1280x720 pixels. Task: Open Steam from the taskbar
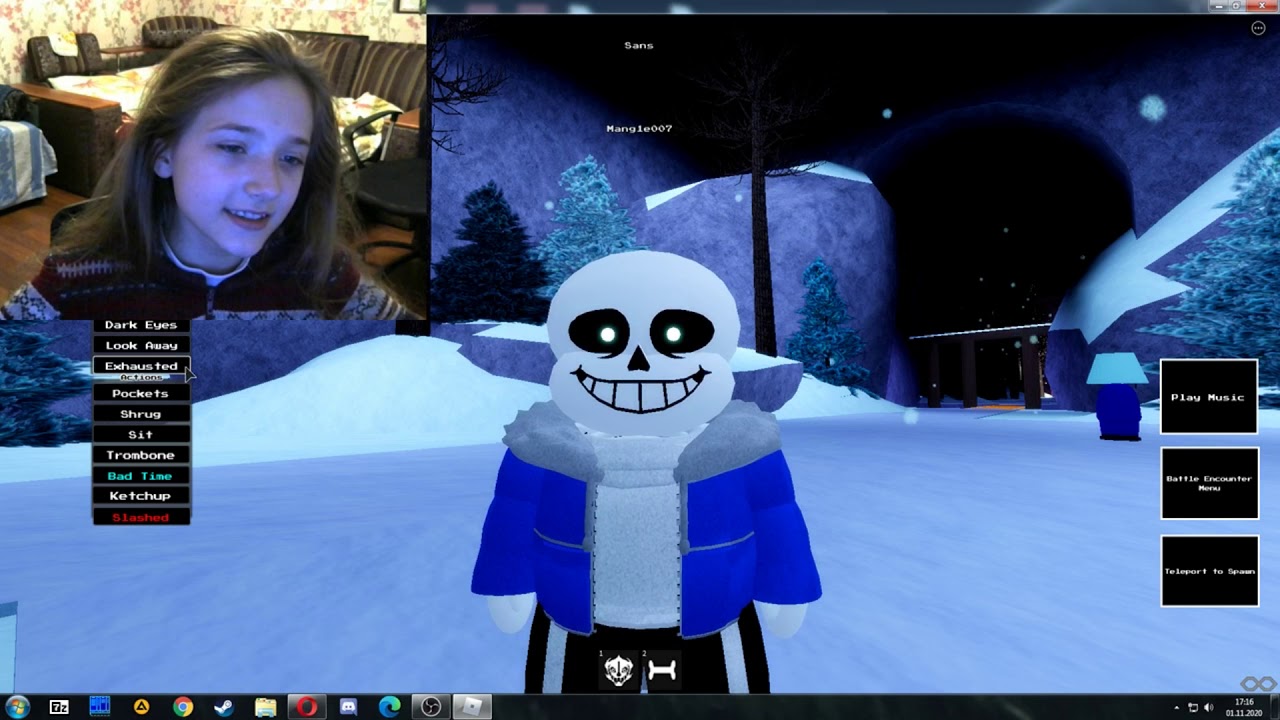(x=224, y=707)
